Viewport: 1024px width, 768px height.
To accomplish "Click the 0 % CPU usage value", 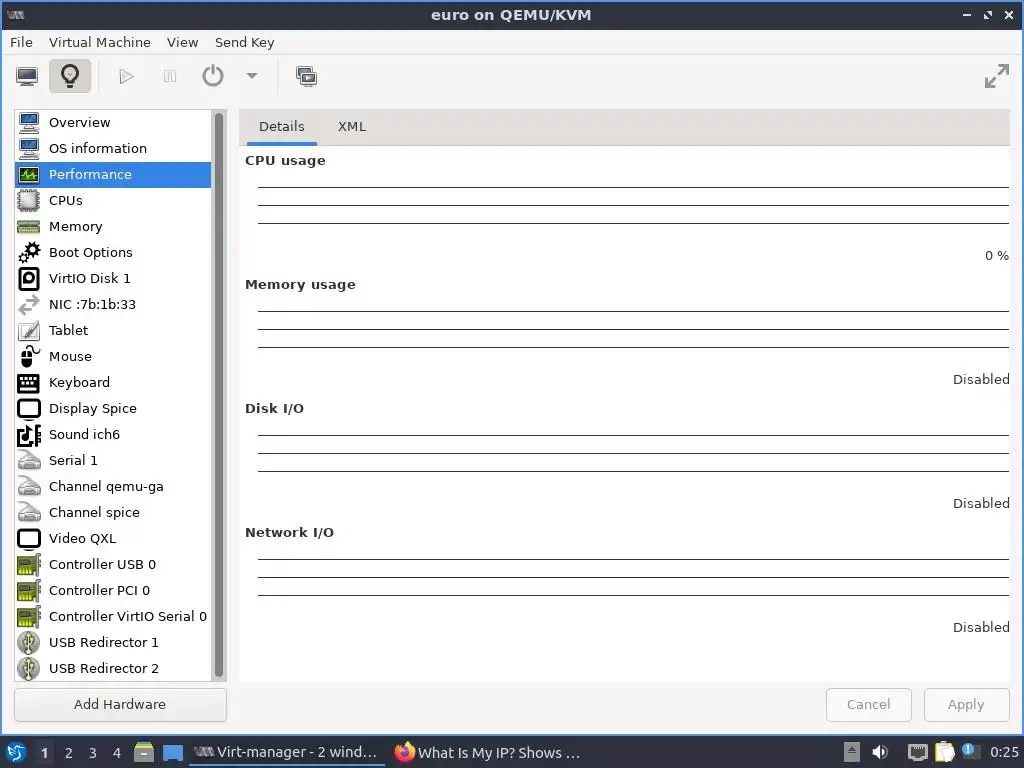I will click(x=997, y=256).
